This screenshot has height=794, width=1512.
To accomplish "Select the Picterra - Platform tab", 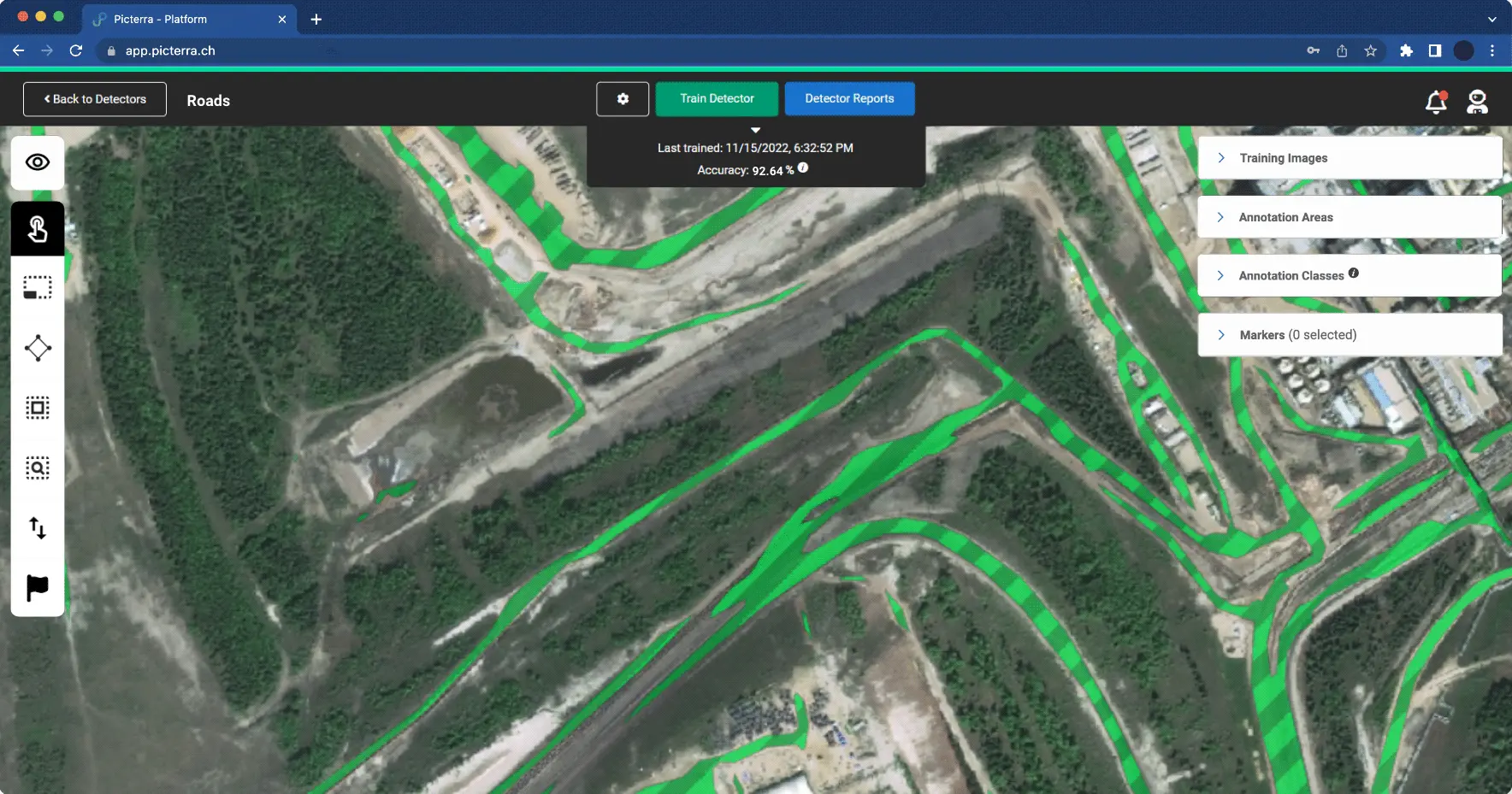I will tap(188, 19).
